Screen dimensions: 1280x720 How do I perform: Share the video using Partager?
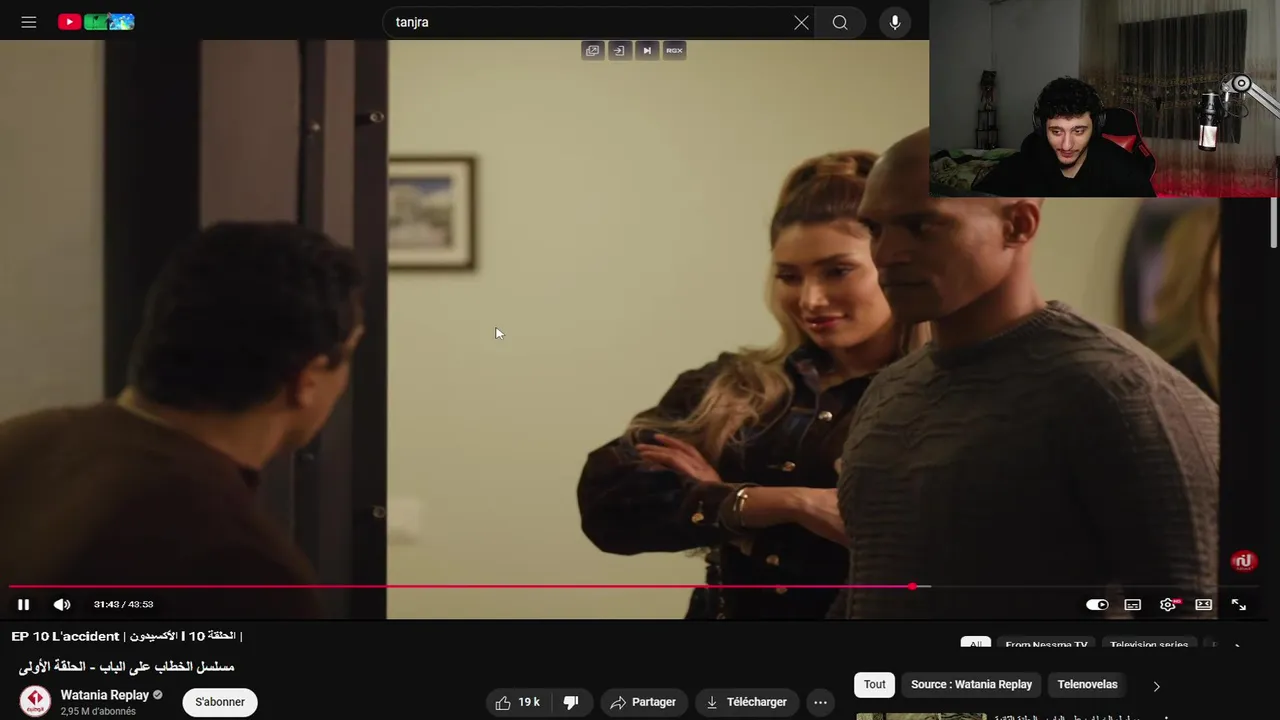click(643, 702)
